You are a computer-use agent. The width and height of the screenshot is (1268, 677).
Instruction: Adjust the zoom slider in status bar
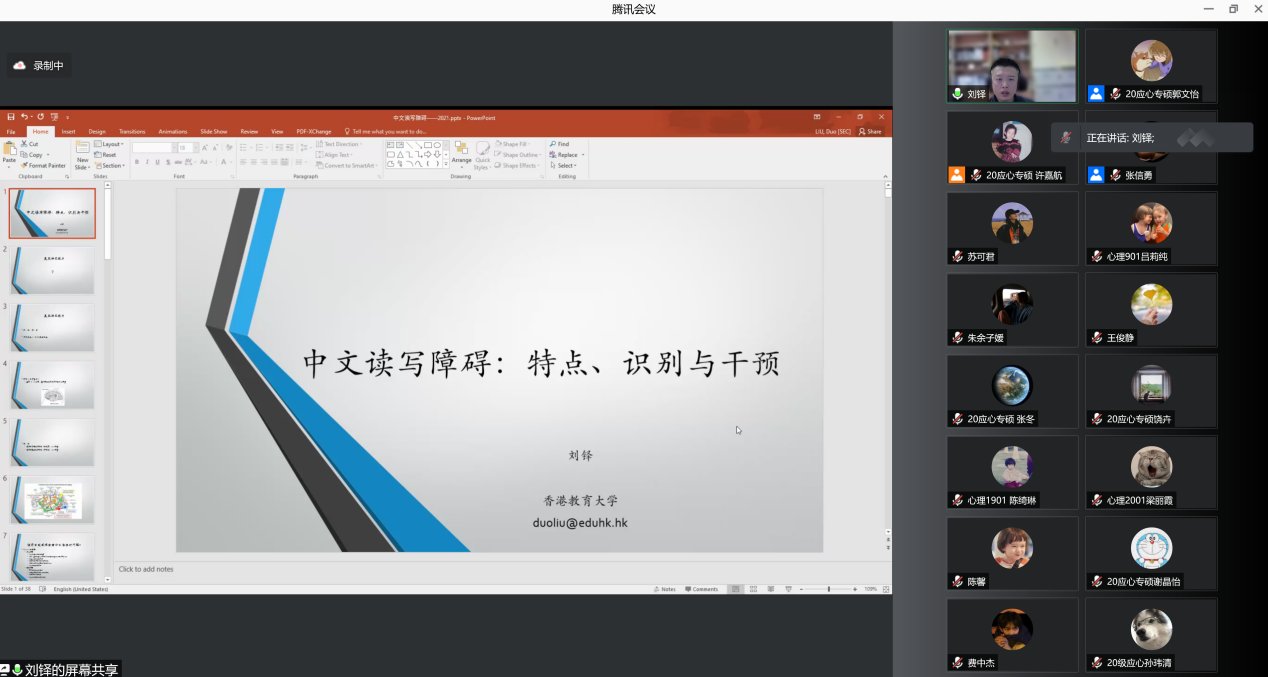829,589
